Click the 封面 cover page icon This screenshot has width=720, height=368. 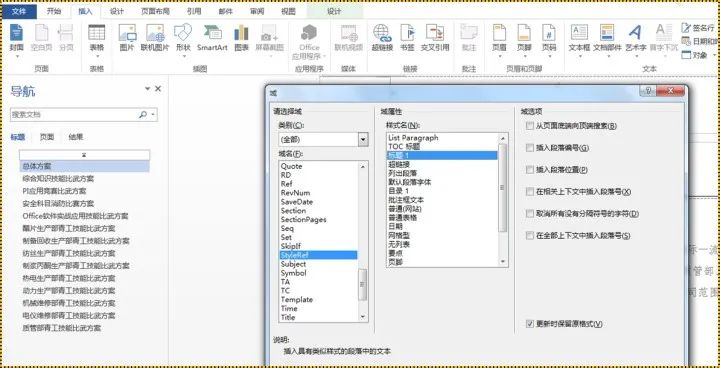(17, 33)
